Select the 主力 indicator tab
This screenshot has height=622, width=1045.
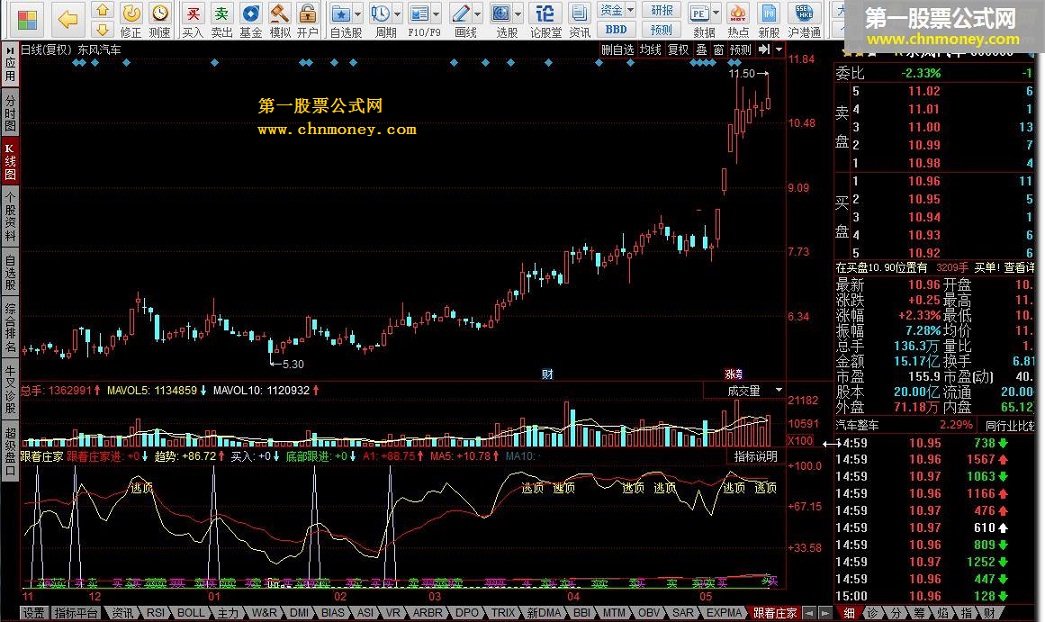pyautogui.click(x=228, y=613)
